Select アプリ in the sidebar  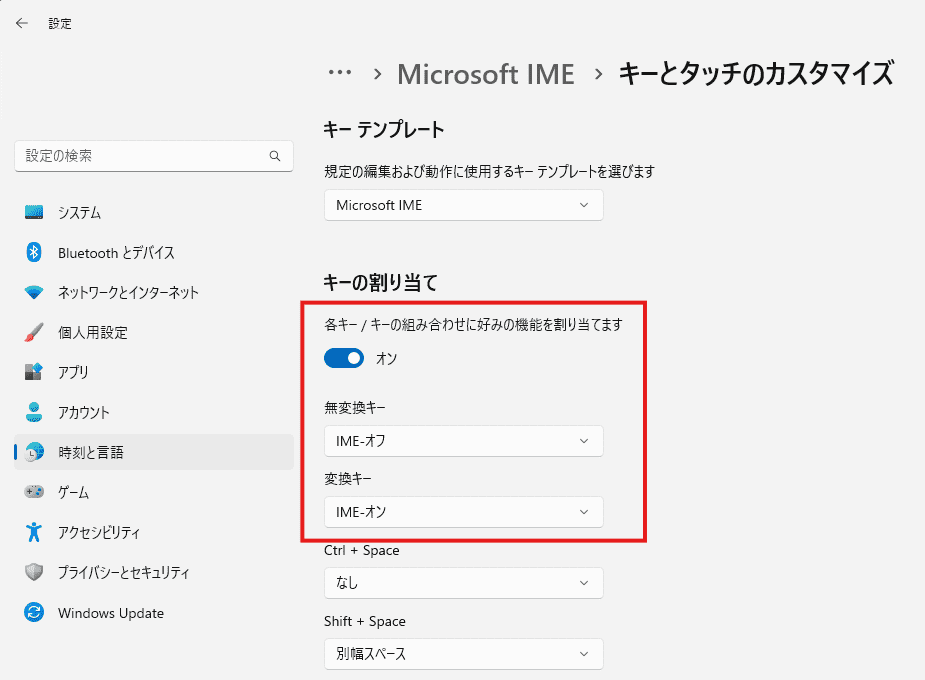(x=154, y=372)
